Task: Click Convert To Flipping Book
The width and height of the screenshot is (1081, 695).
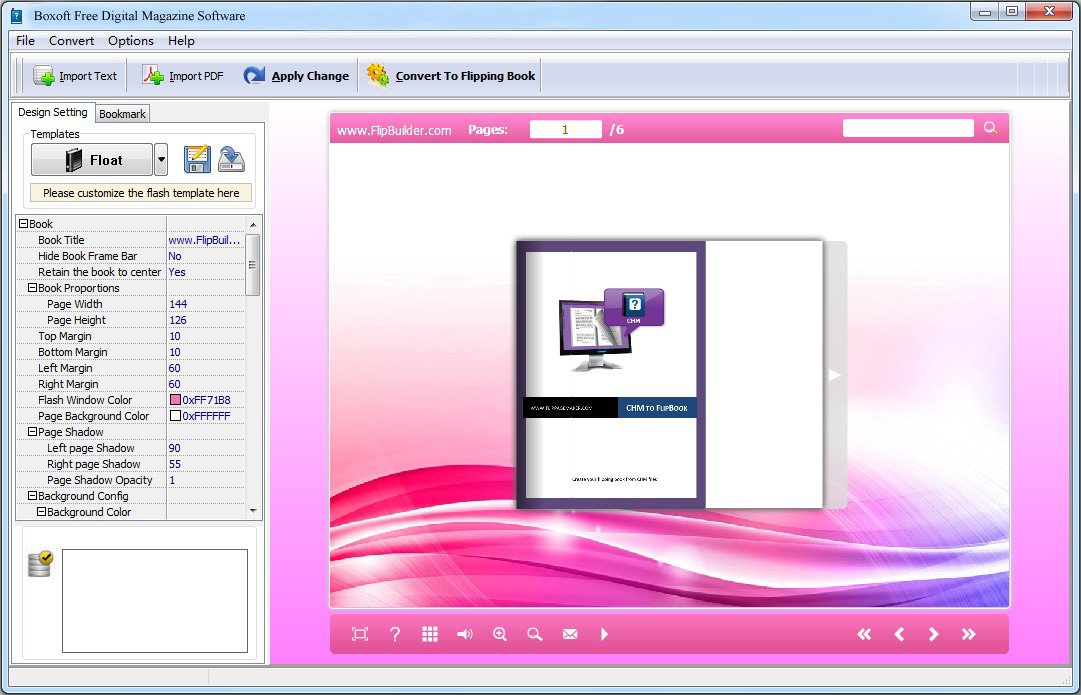Action: click(x=451, y=76)
